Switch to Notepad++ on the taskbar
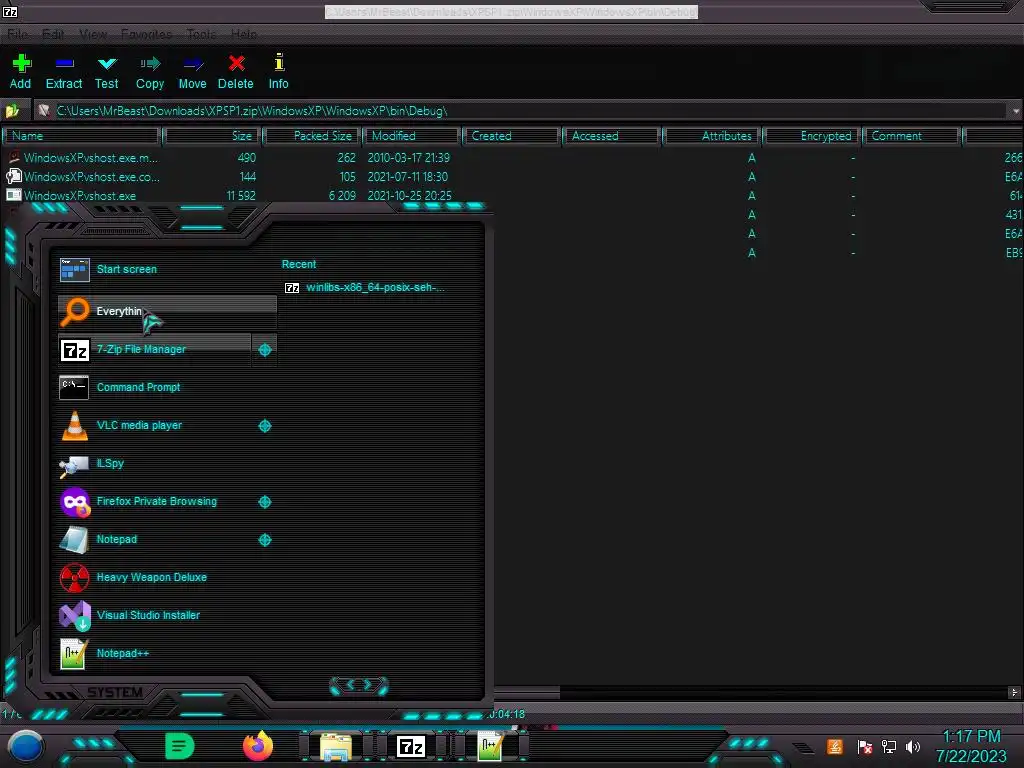 click(x=490, y=746)
